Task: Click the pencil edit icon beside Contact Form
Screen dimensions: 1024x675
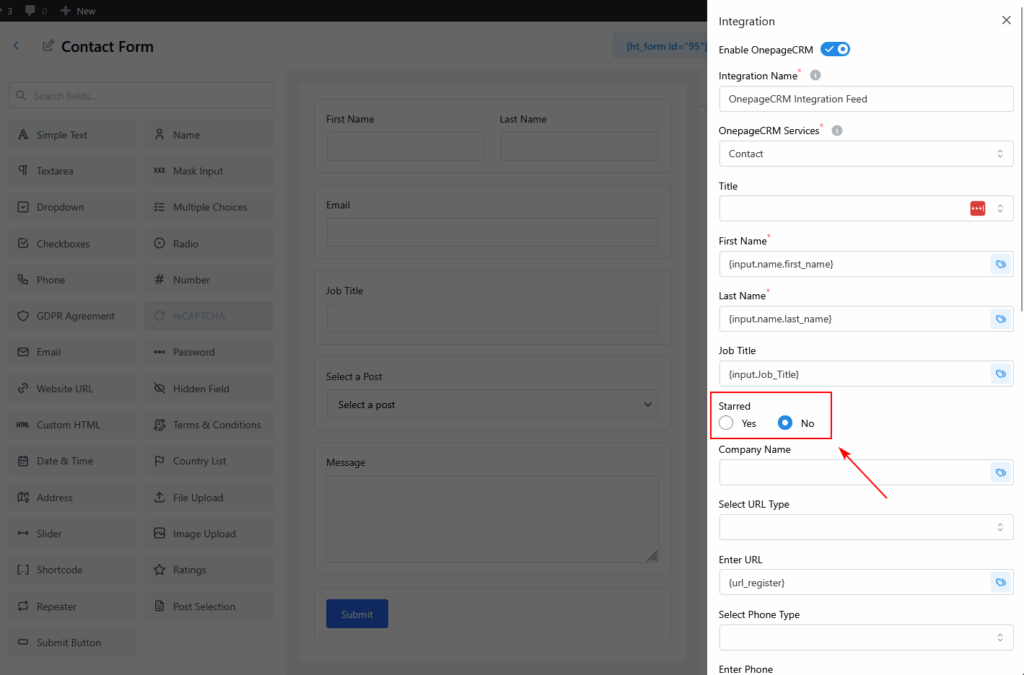Action: pos(48,46)
